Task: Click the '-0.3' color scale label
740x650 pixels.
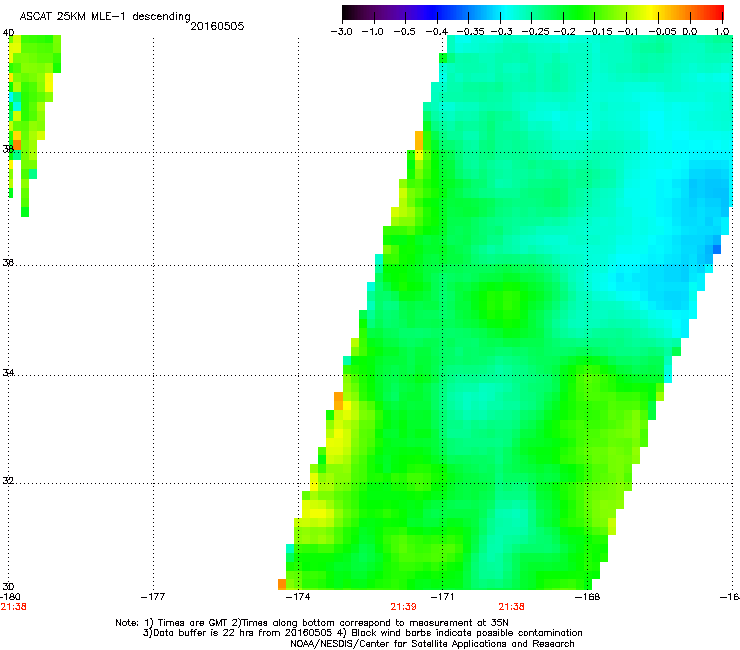Action: [x=501, y=32]
